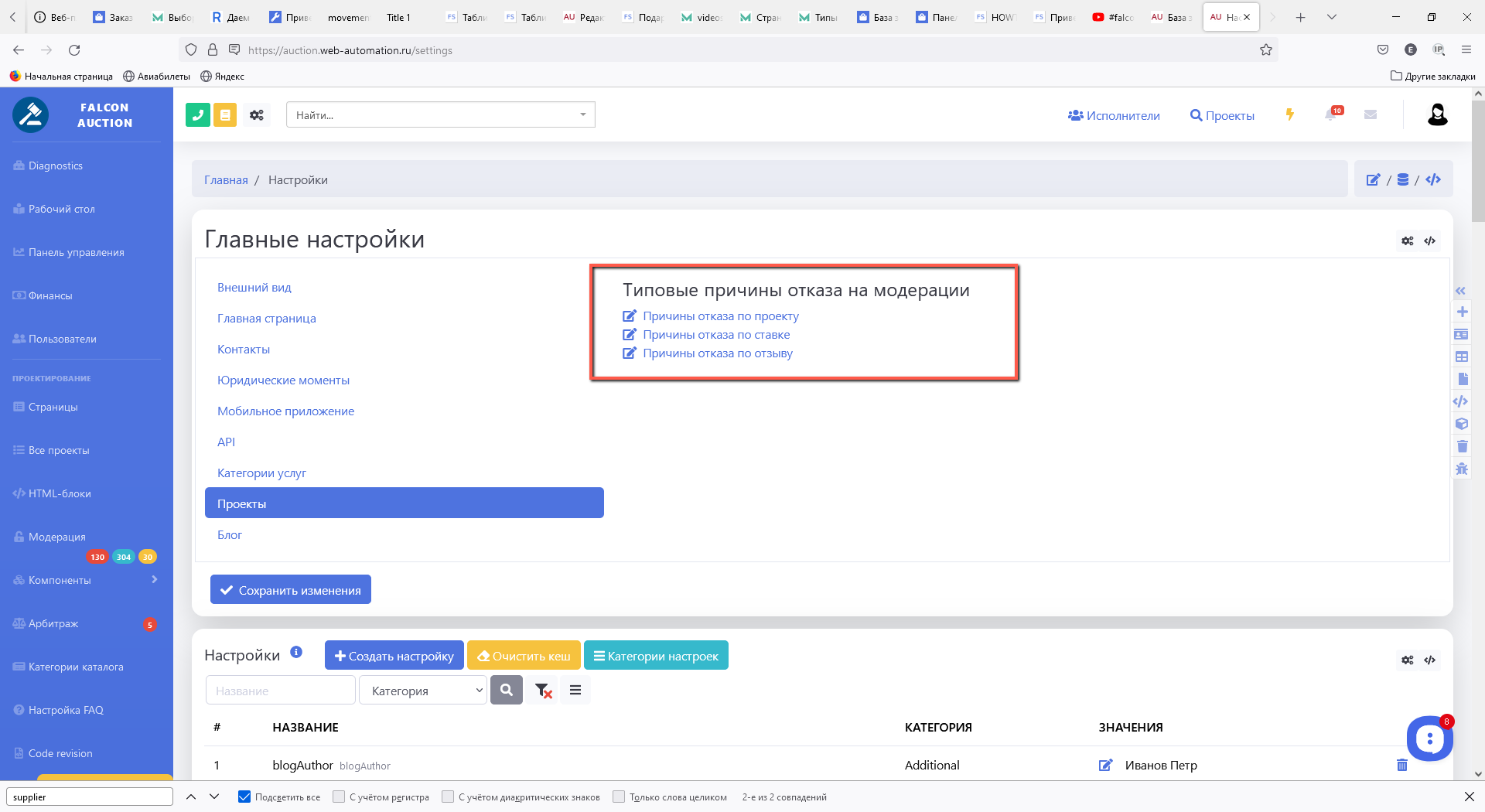
Task: Open 'Причины отказа по ставке' link
Action: click(x=716, y=335)
